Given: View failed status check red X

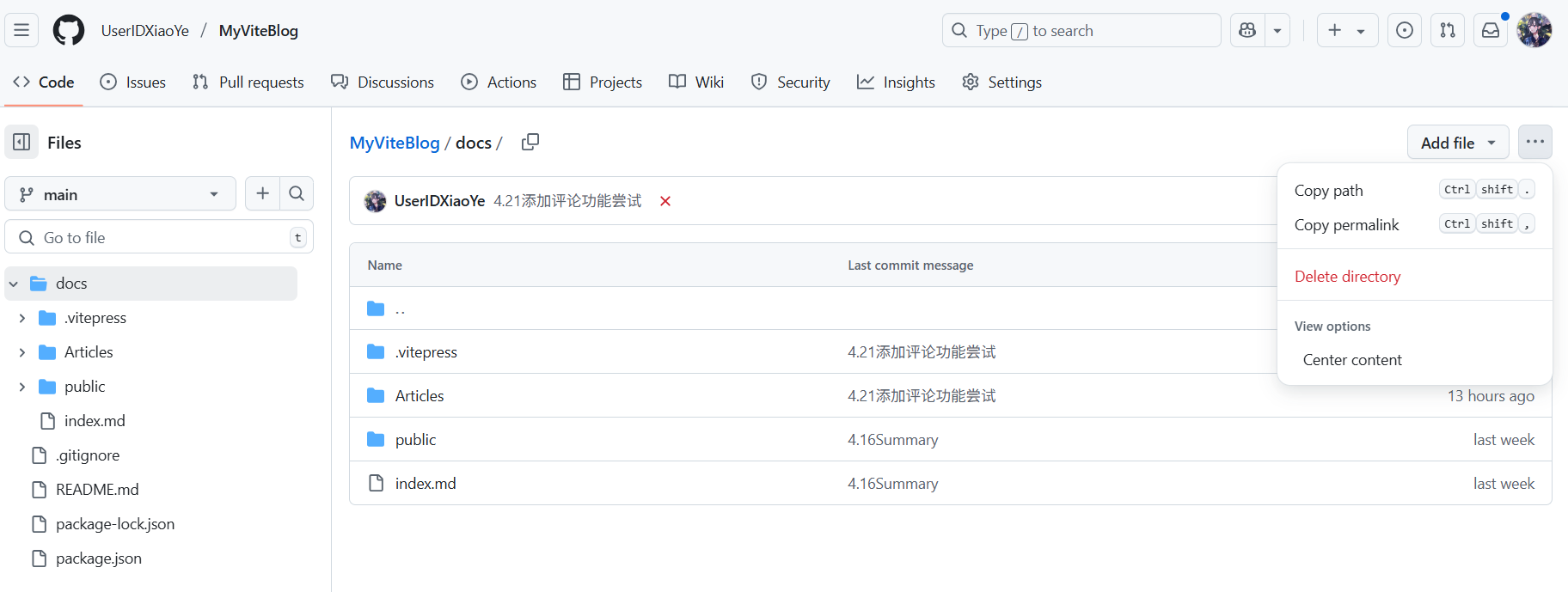Looking at the screenshot, I should pos(665,201).
